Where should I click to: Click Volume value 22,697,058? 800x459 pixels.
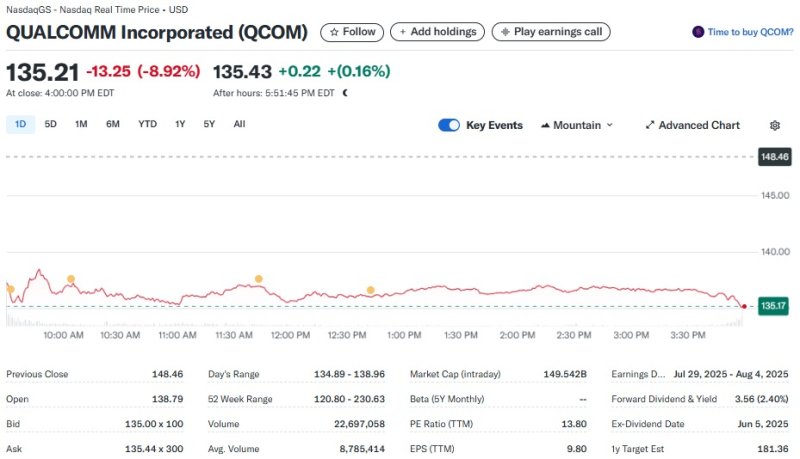coord(360,424)
